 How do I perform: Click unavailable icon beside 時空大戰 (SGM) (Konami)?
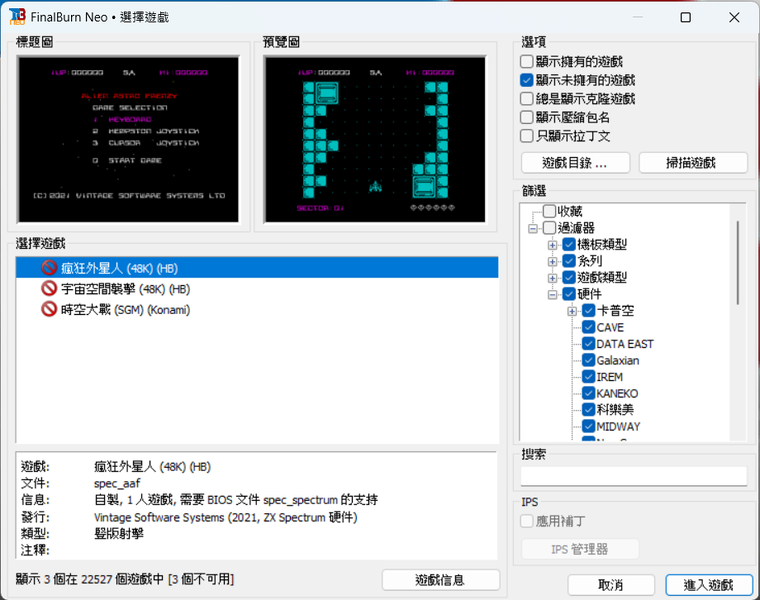click(x=49, y=309)
